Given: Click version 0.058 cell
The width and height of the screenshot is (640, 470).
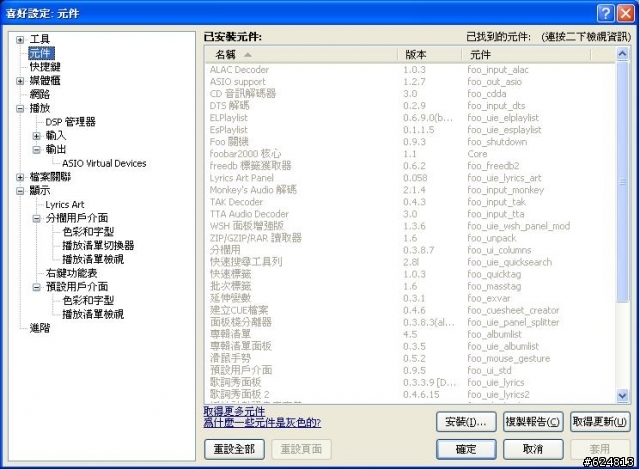Looking at the screenshot, I should [x=415, y=178].
